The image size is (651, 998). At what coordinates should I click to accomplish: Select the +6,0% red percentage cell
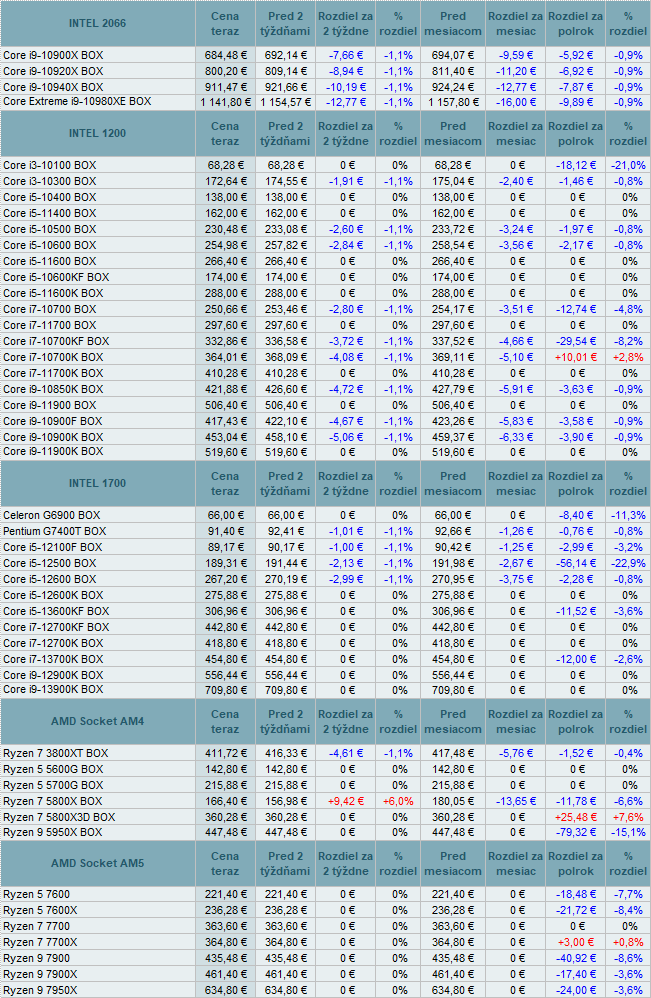[398, 801]
